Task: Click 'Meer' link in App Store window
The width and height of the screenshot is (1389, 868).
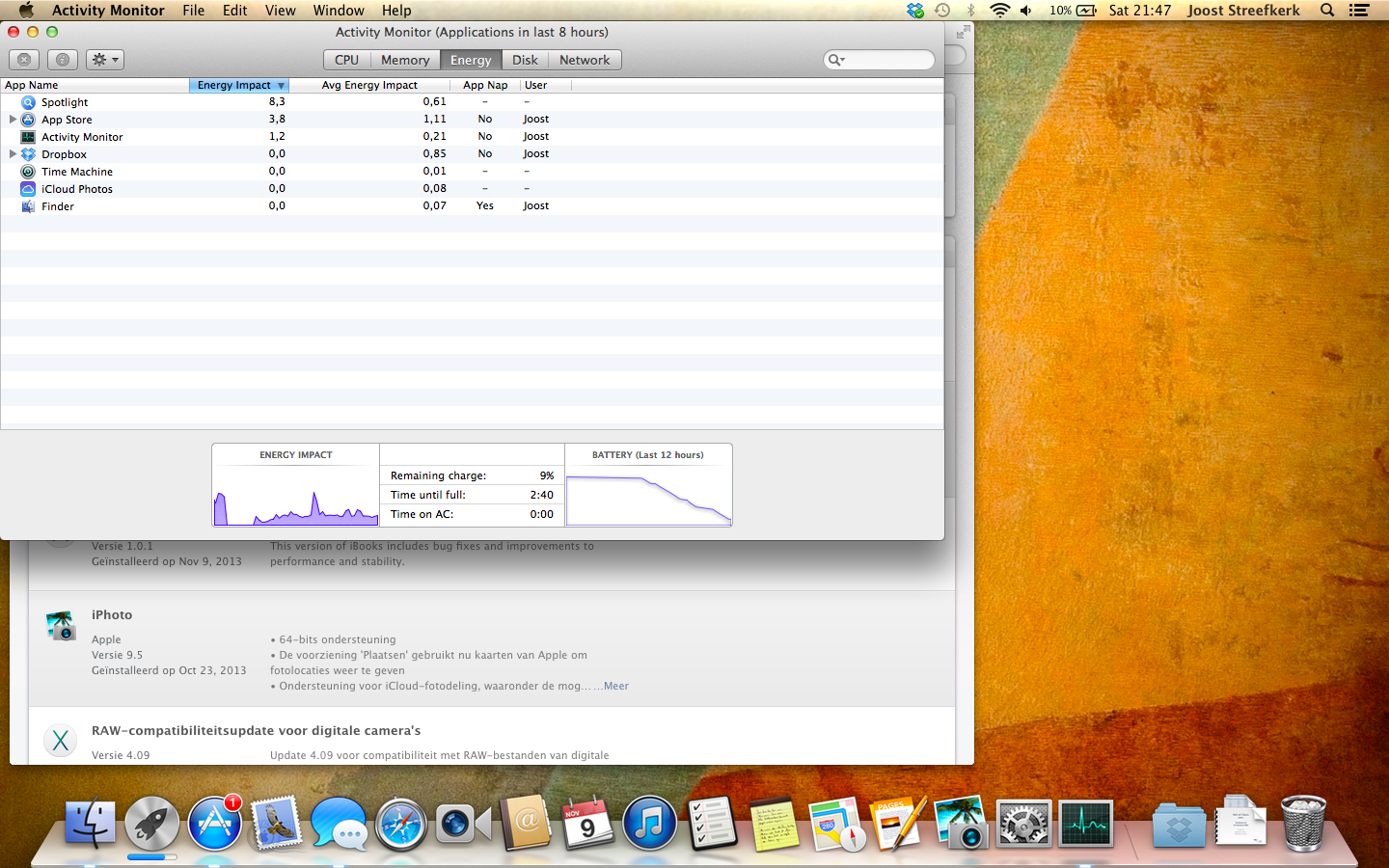Action: pos(616,686)
